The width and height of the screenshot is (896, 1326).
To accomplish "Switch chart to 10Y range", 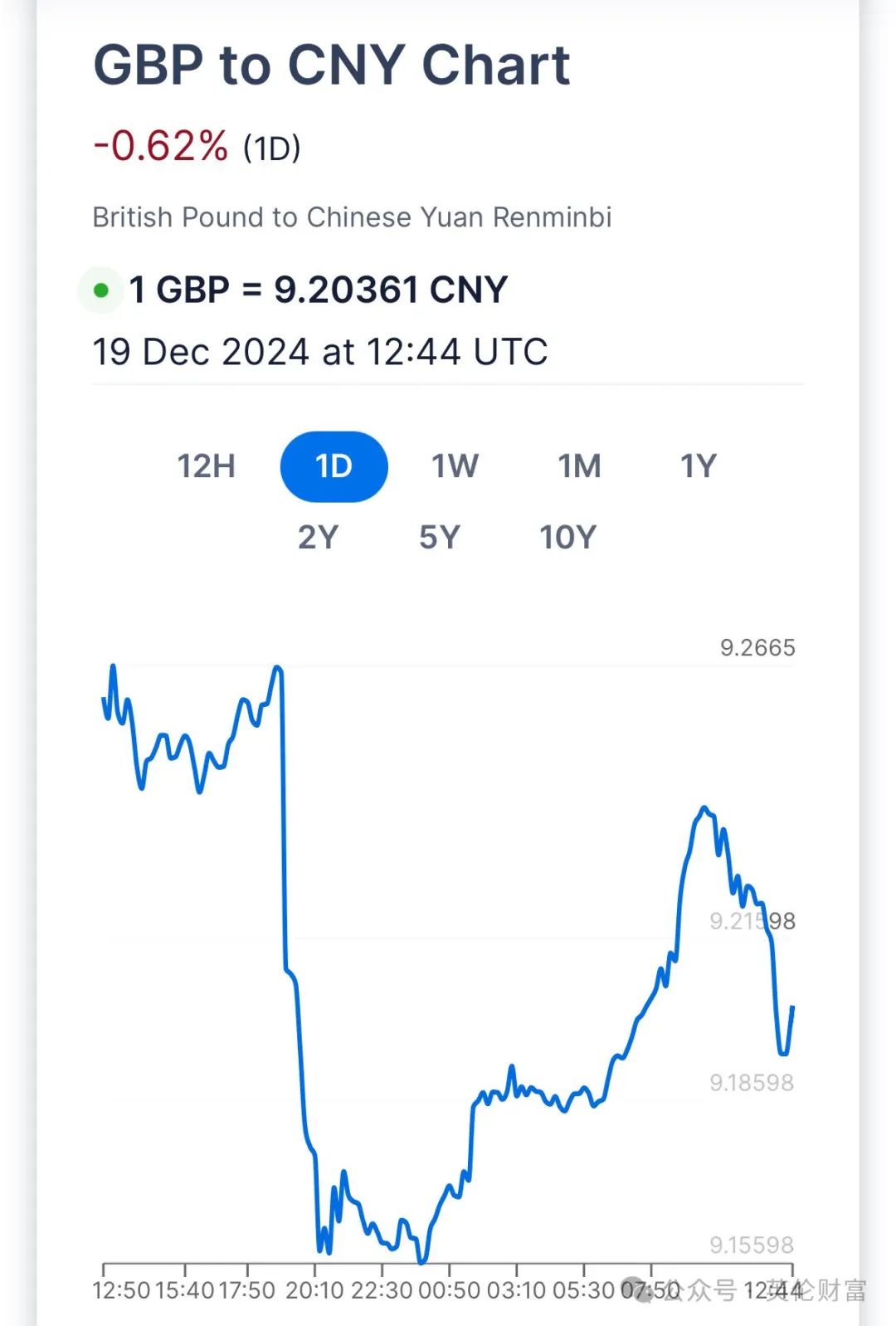I will [x=568, y=538].
